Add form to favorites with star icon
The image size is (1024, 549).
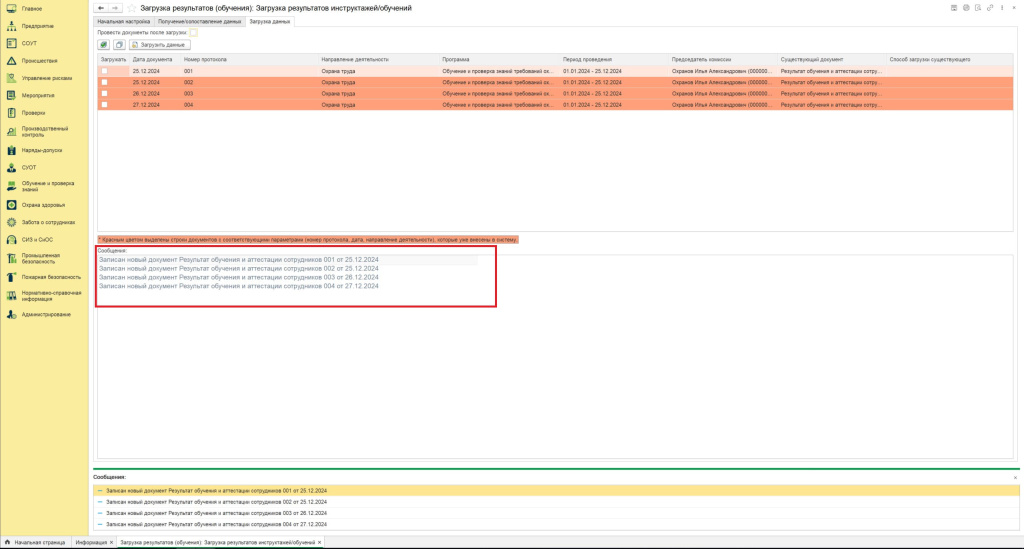click(131, 8)
